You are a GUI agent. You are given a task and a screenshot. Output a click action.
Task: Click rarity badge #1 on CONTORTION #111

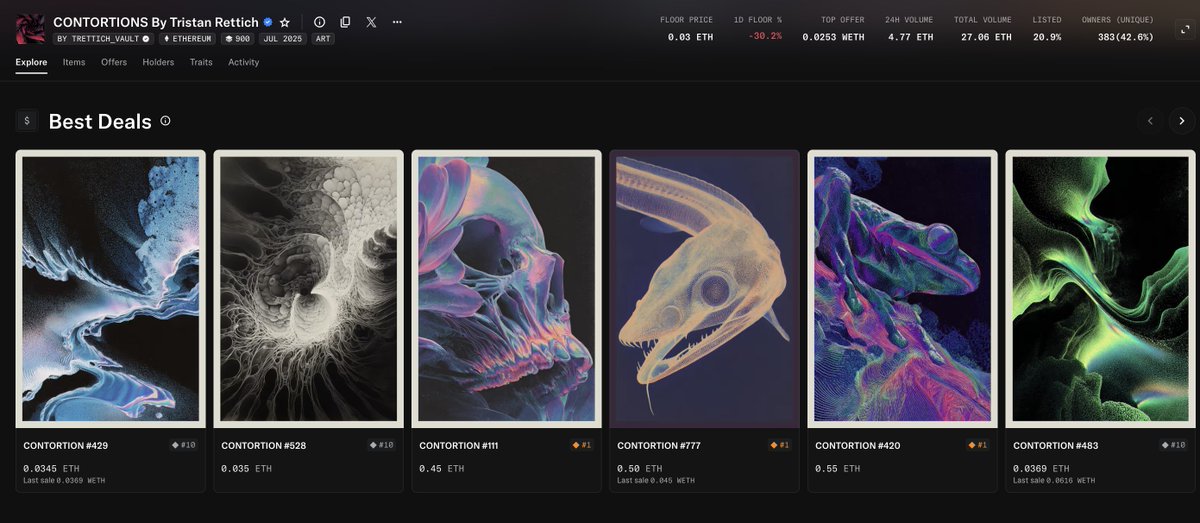[x=582, y=445]
